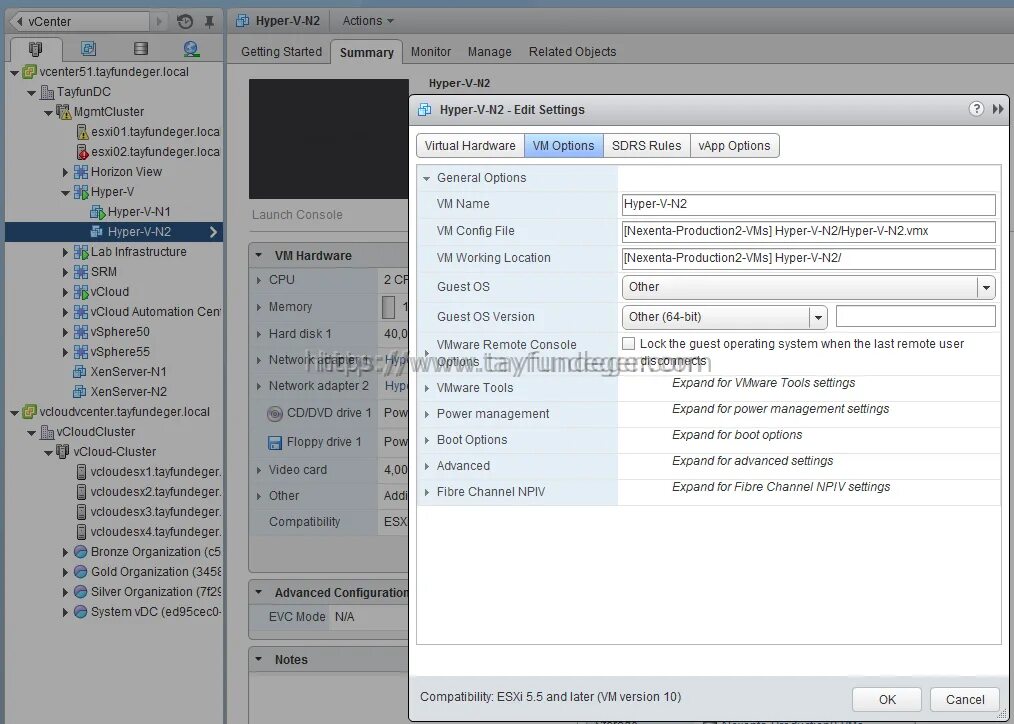Expand the Horizon View tree node
1014x724 pixels.
click(65, 172)
